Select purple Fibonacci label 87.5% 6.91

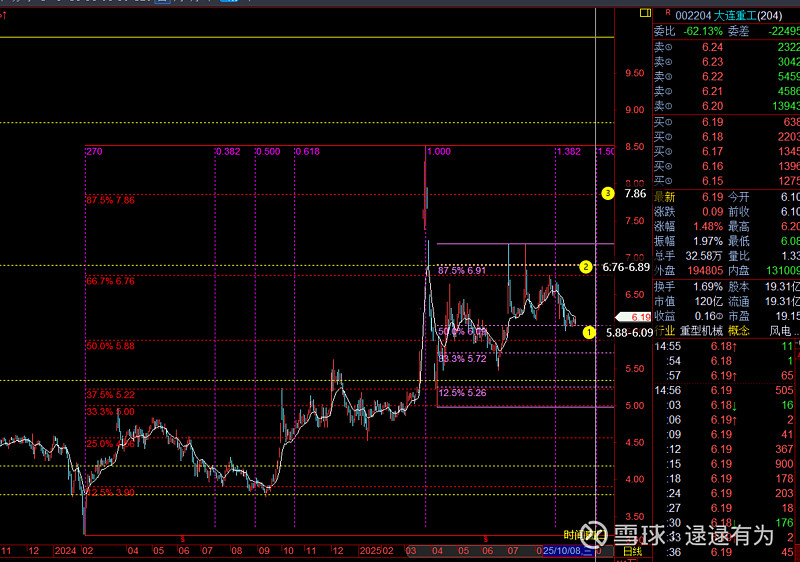point(462,270)
